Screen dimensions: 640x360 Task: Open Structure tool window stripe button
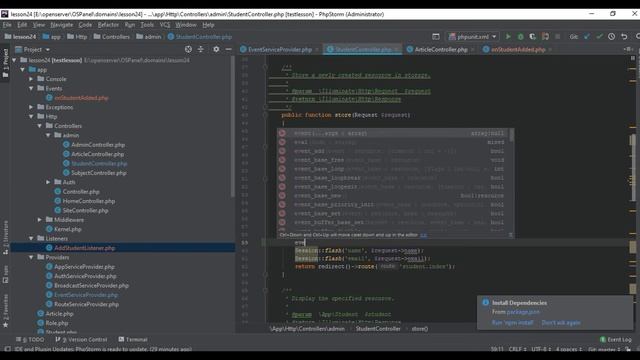5,238
